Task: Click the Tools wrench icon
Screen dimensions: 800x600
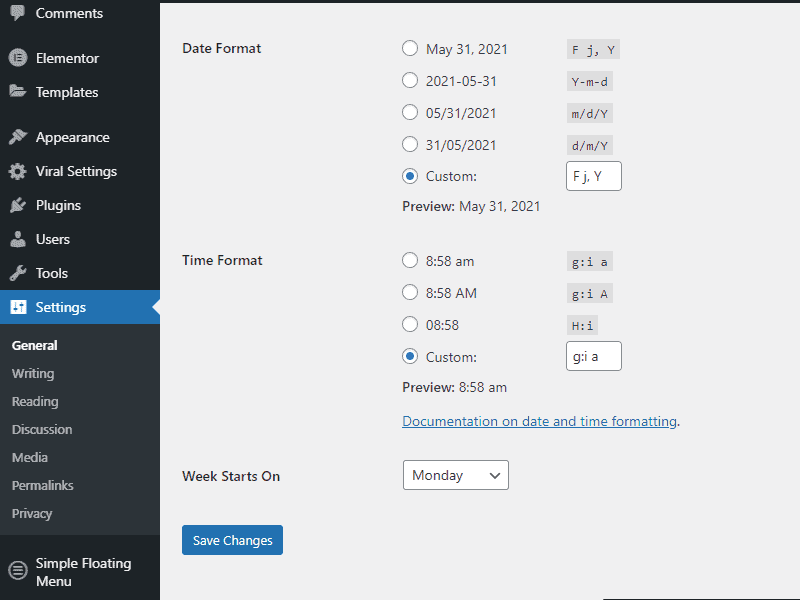Action: 18,273
